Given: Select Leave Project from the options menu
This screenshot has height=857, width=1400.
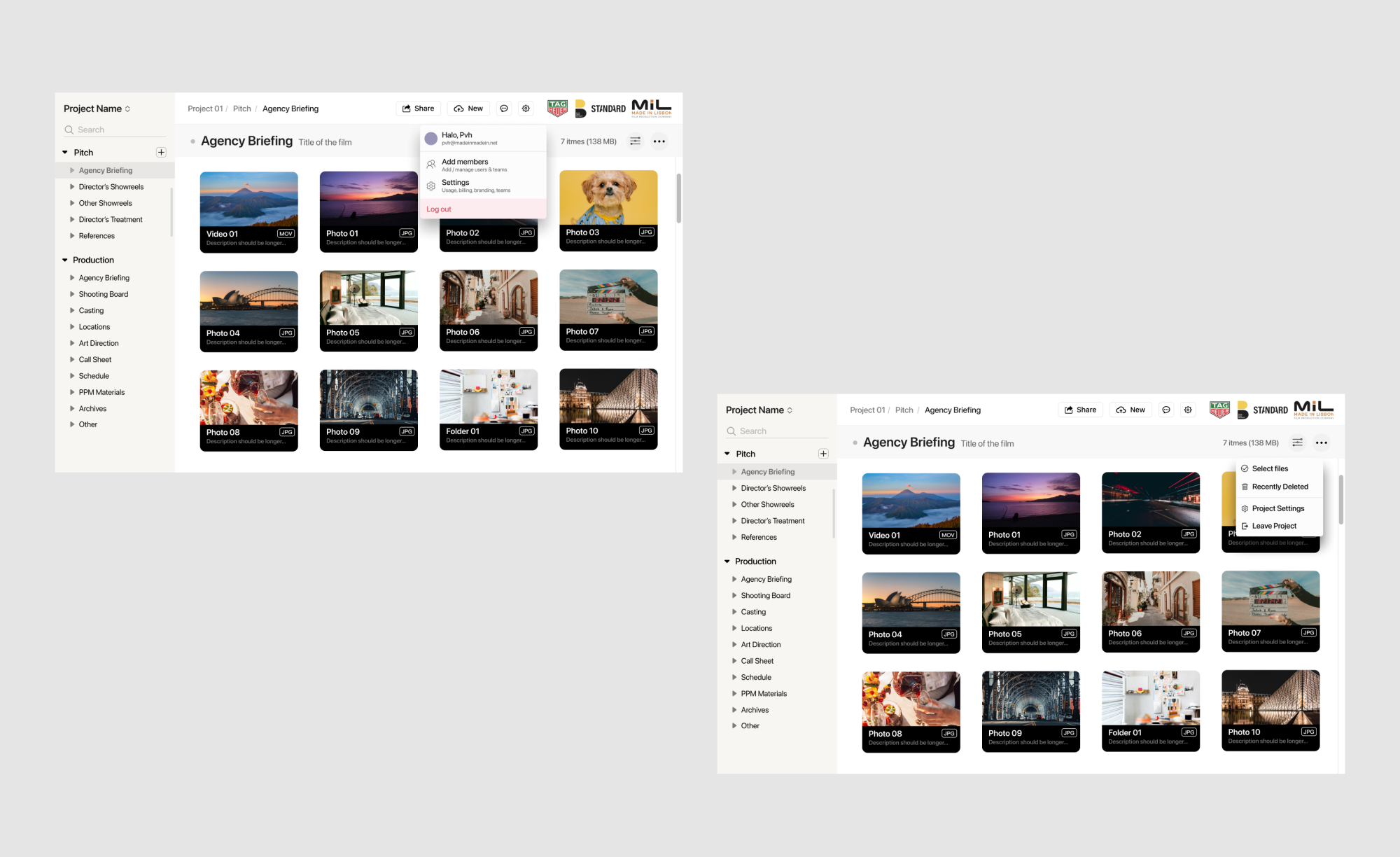Looking at the screenshot, I should 1273,526.
